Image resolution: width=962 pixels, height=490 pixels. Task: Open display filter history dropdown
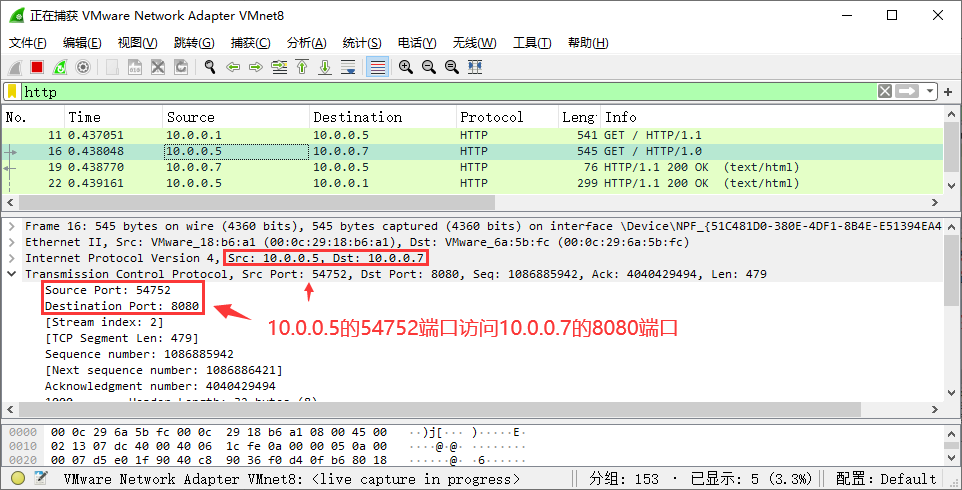click(x=931, y=91)
